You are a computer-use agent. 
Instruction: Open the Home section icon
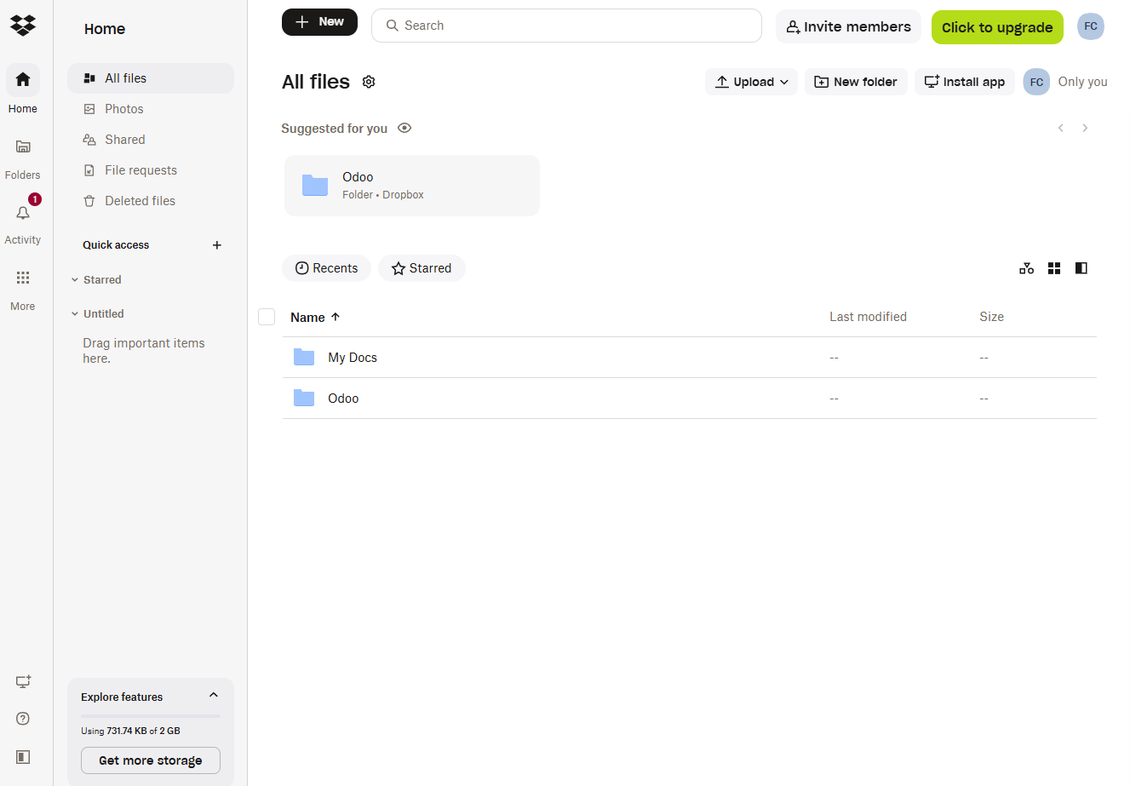coord(23,79)
